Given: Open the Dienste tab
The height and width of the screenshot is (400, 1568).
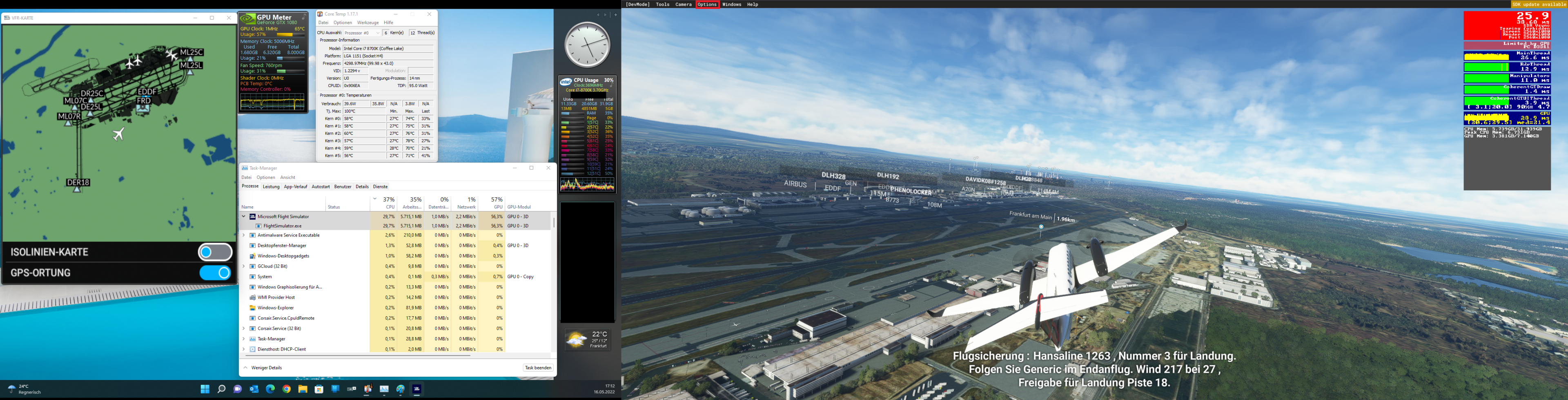Looking at the screenshot, I should pos(381,187).
